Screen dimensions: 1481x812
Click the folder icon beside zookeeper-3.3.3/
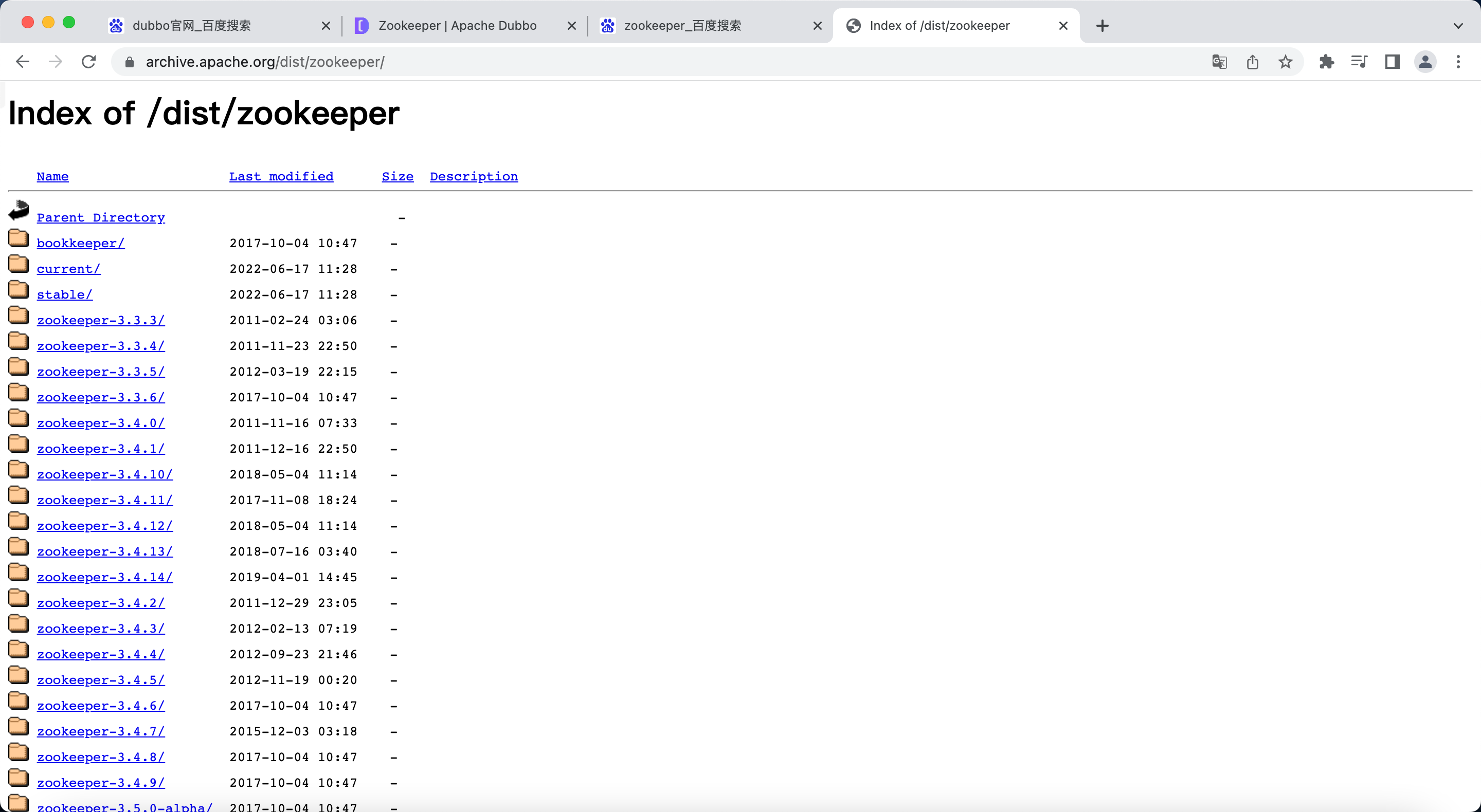(x=19, y=315)
